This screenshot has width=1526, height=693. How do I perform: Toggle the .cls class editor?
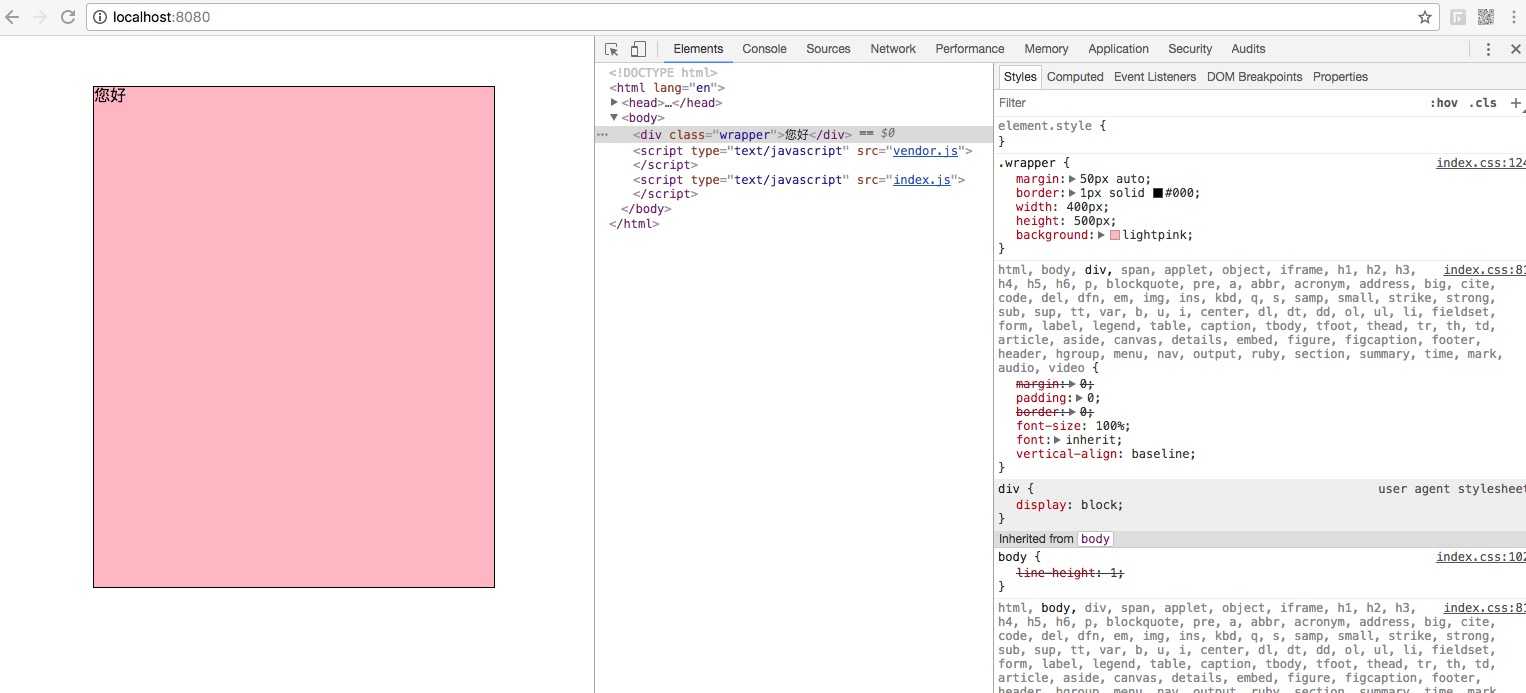tap(1483, 103)
